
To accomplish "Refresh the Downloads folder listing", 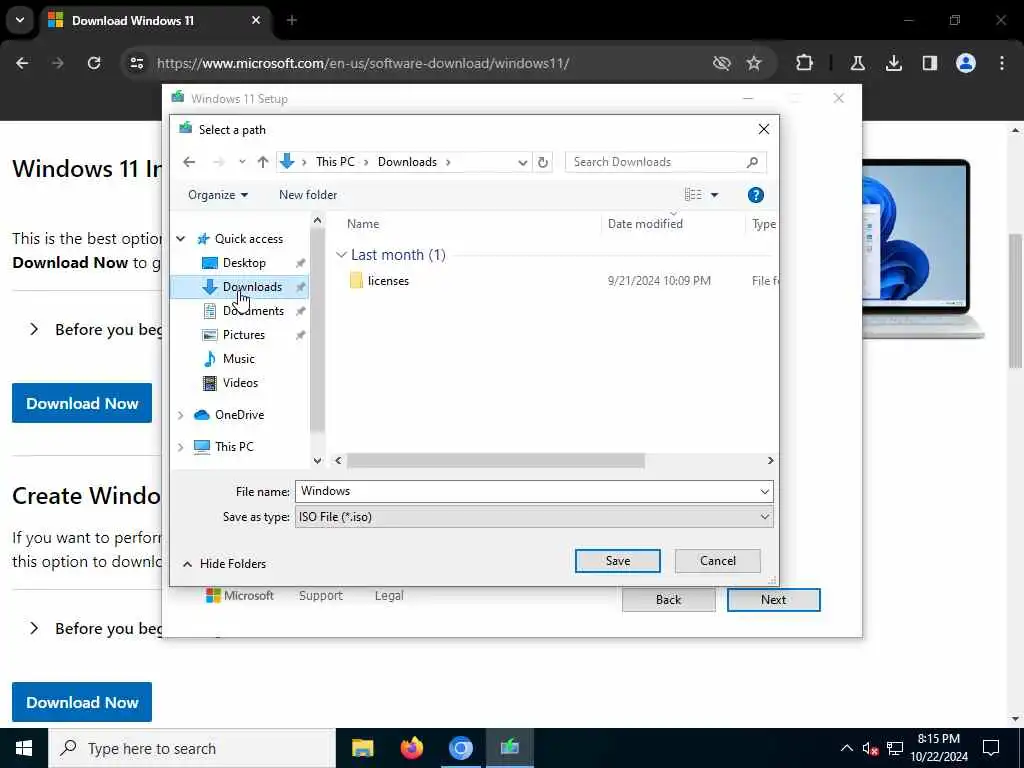I will tap(543, 162).
